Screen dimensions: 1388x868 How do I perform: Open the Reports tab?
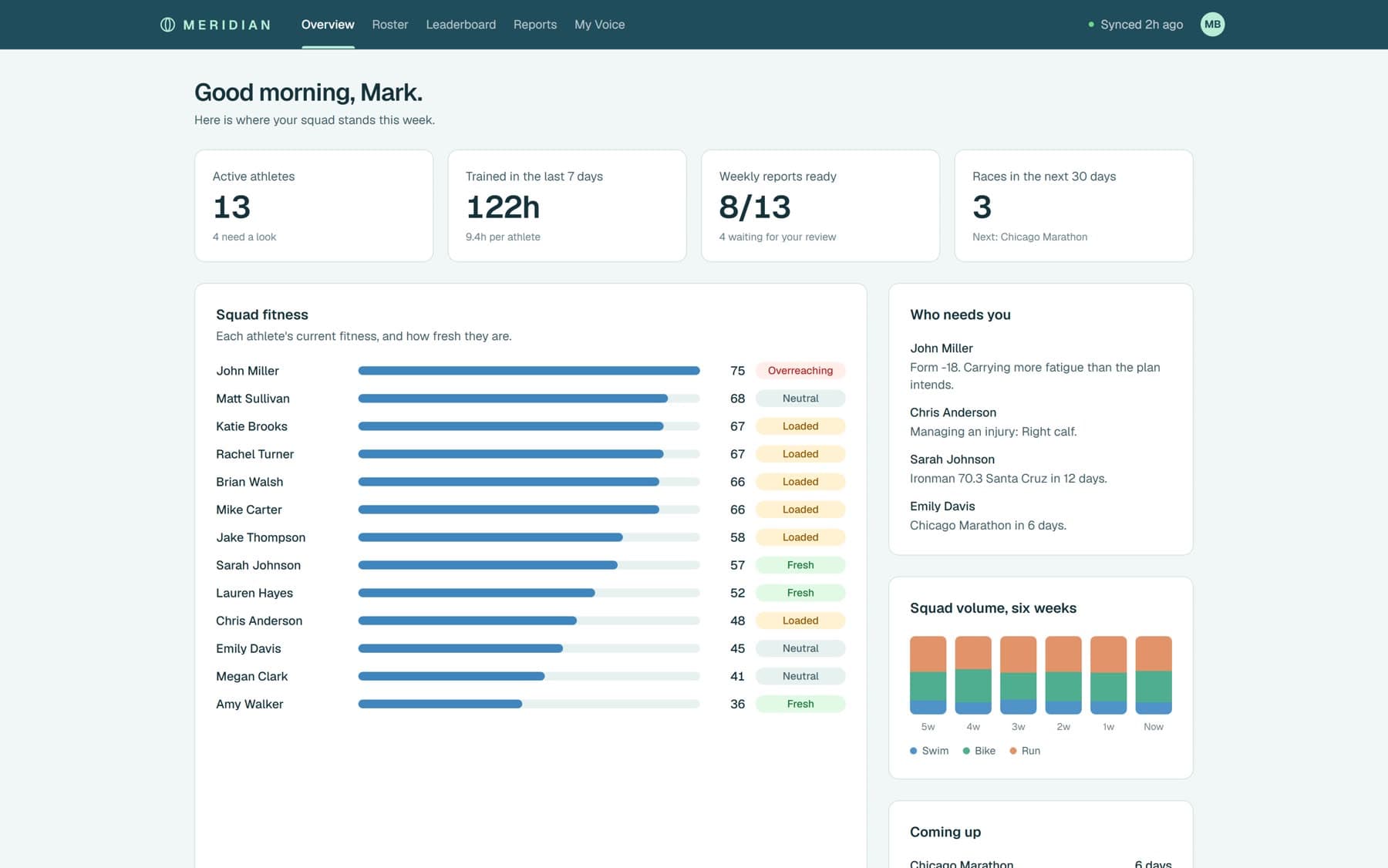coord(535,25)
